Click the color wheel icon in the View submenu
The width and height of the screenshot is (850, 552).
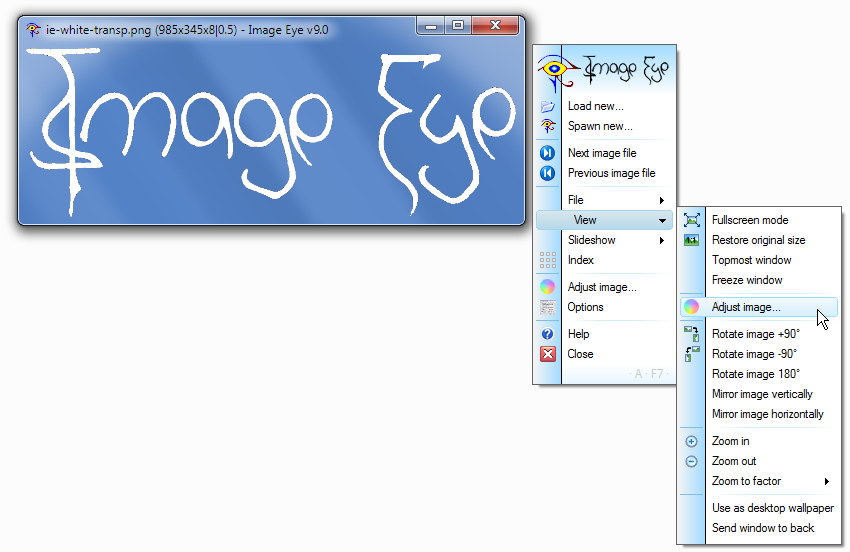tap(692, 307)
